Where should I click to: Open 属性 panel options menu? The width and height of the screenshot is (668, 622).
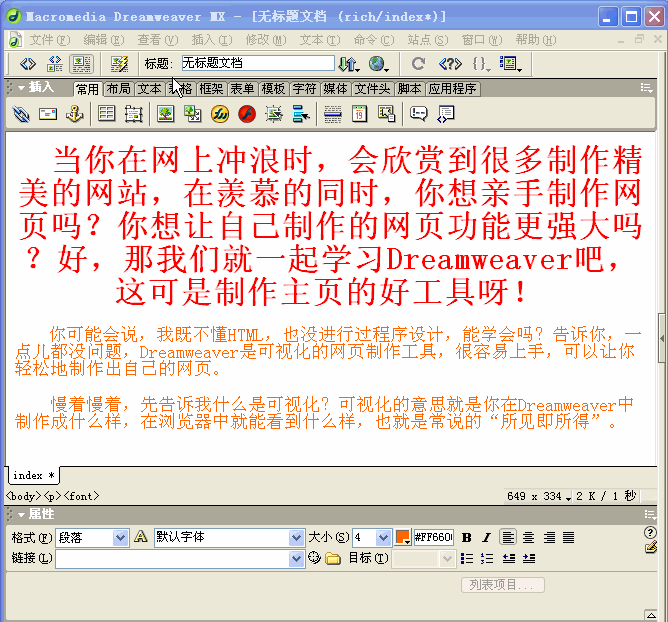click(x=650, y=515)
